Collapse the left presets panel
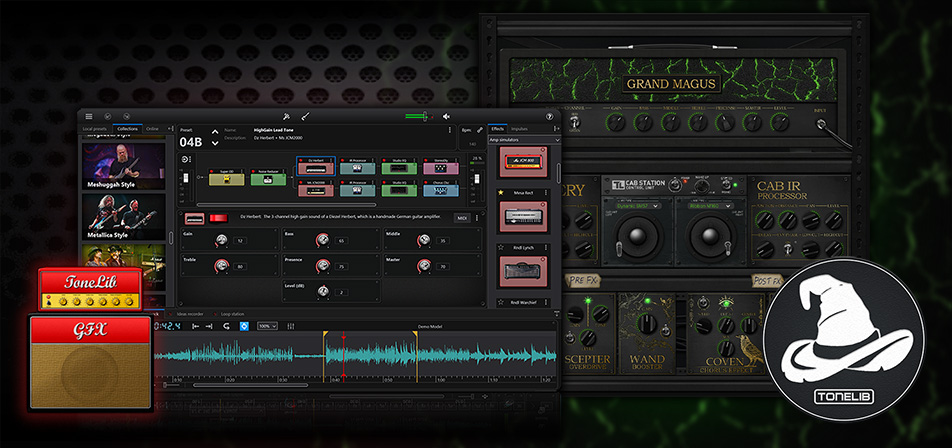This screenshot has height=448, width=952. click(171, 129)
